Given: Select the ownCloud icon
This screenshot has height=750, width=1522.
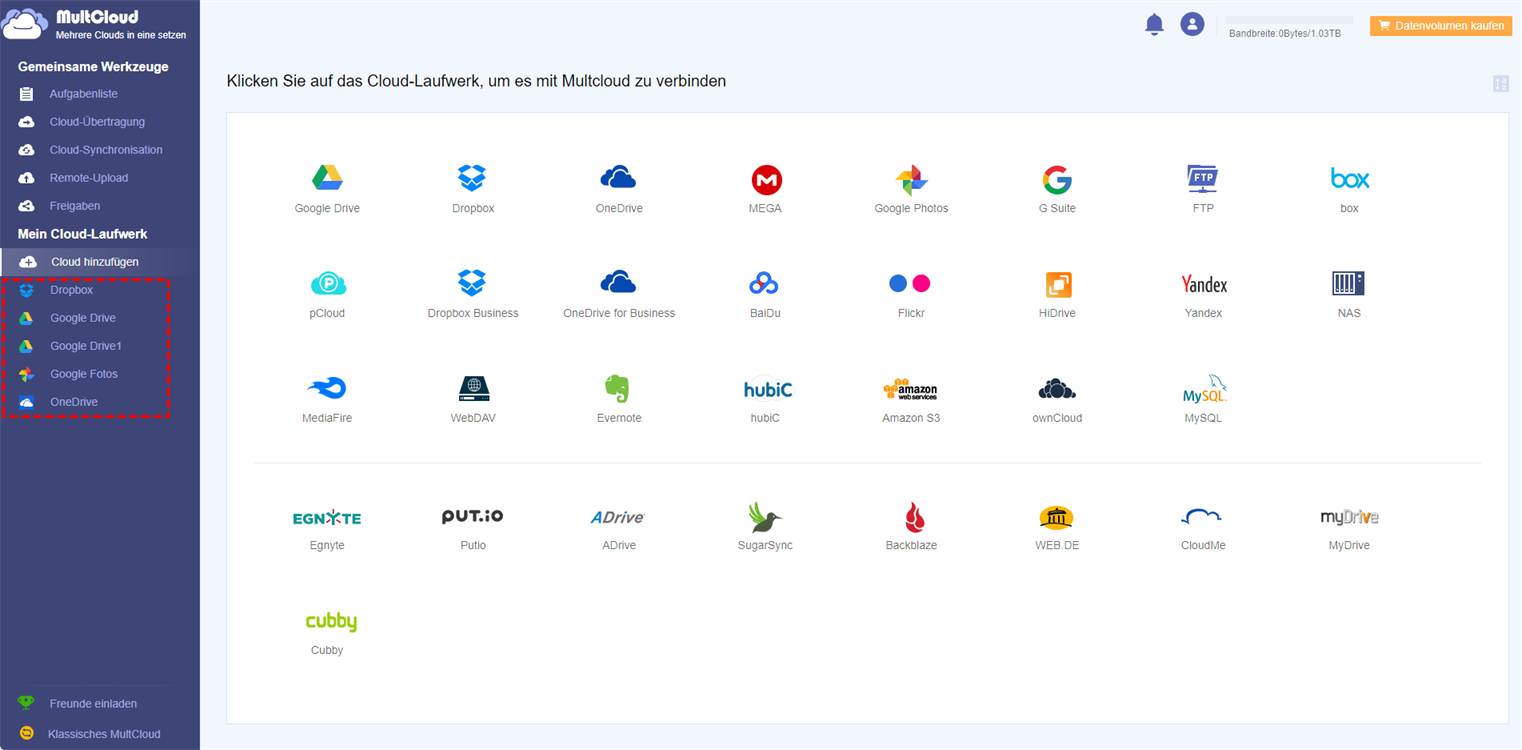Looking at the screenshot, I should pos(1057,388).
